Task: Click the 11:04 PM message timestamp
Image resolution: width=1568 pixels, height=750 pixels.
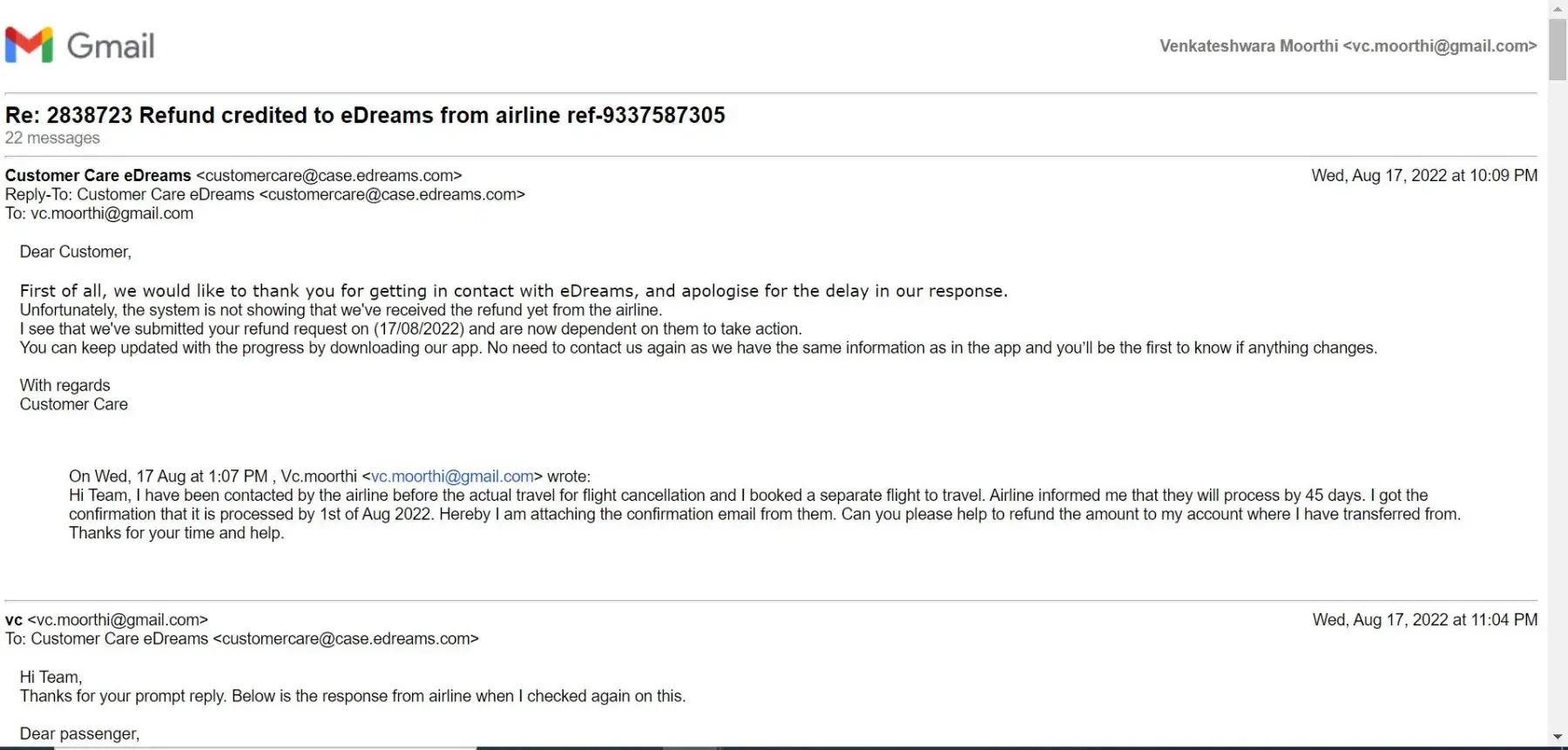Action: [x=1424, y=619]
